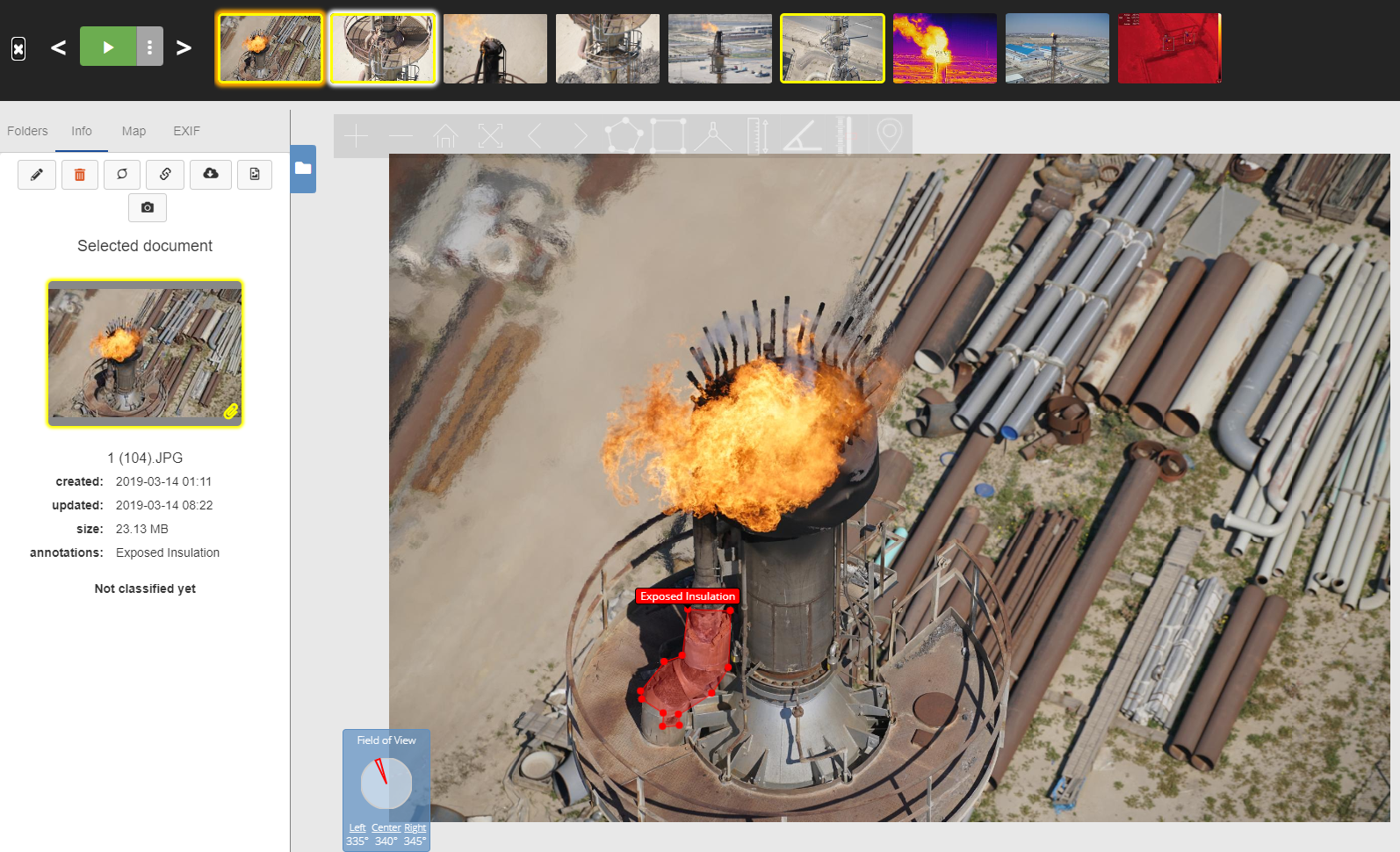Click the camera snapshot icon button
This screenshot has height=852, width=1400.
pos(148,208)
